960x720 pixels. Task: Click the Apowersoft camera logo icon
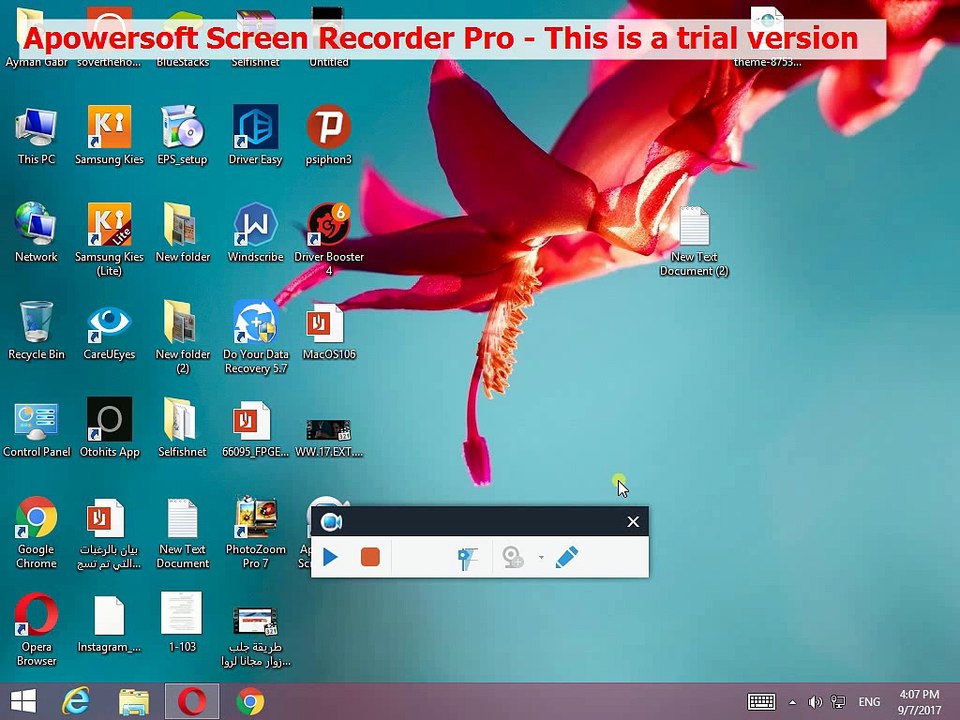pyautogui.click(x=332, y=522)
